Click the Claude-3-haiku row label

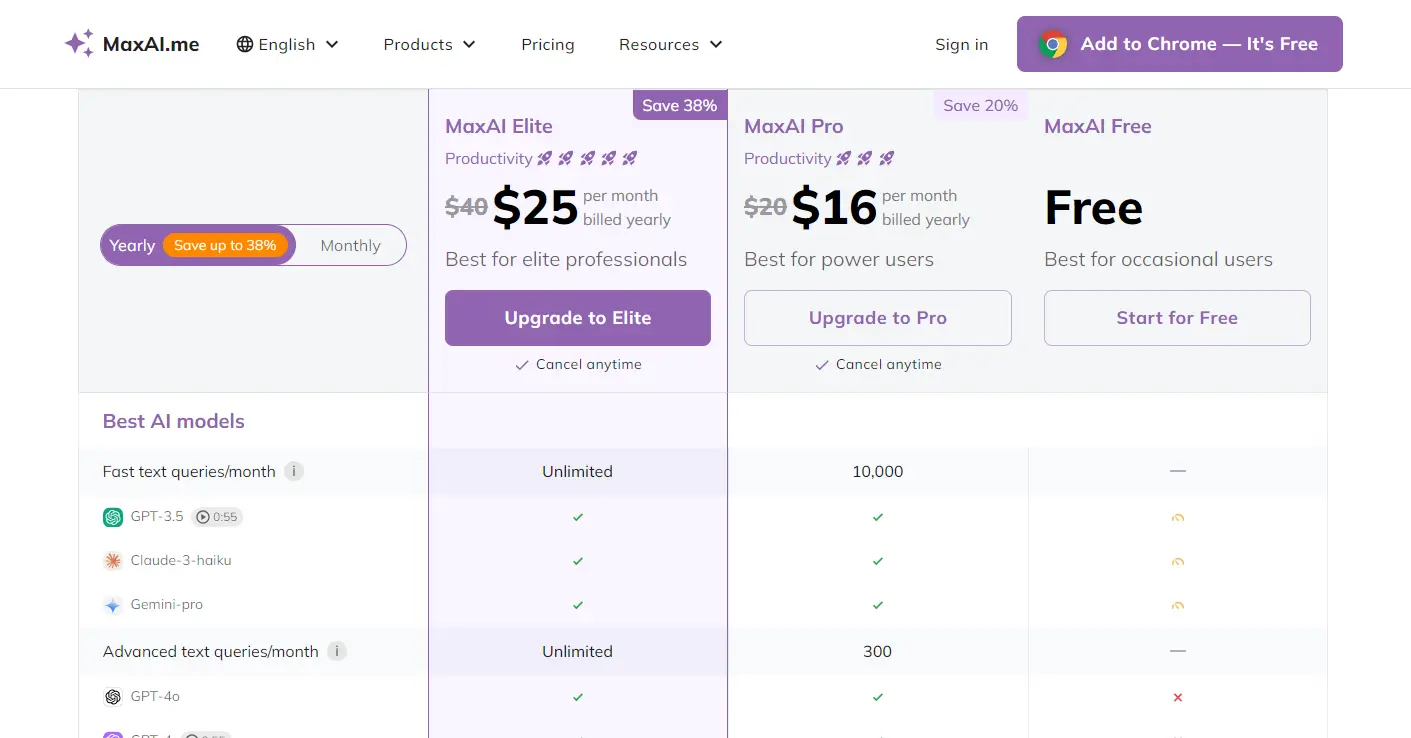pyautogui.click(x=181, y=561)
